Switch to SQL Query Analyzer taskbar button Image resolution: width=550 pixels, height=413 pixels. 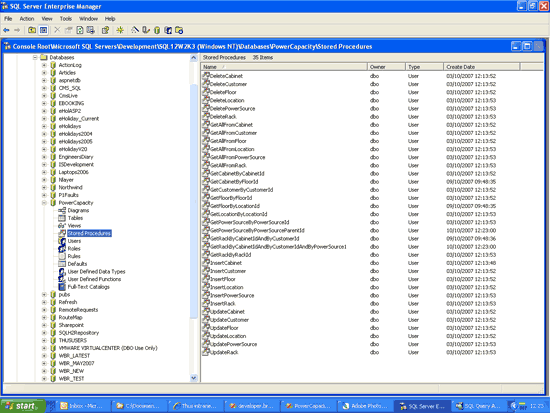point(479,406)
